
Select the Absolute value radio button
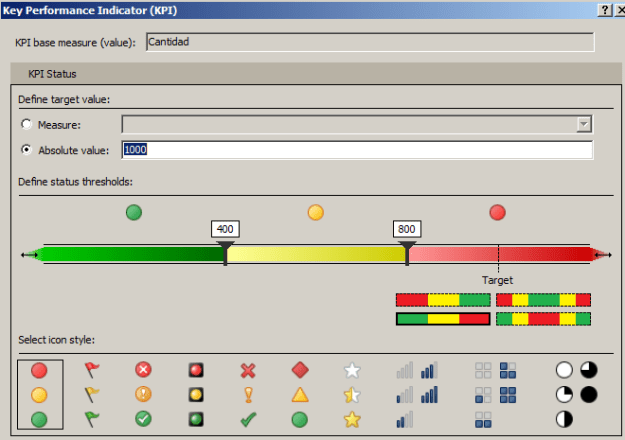[x=28, y=150]
